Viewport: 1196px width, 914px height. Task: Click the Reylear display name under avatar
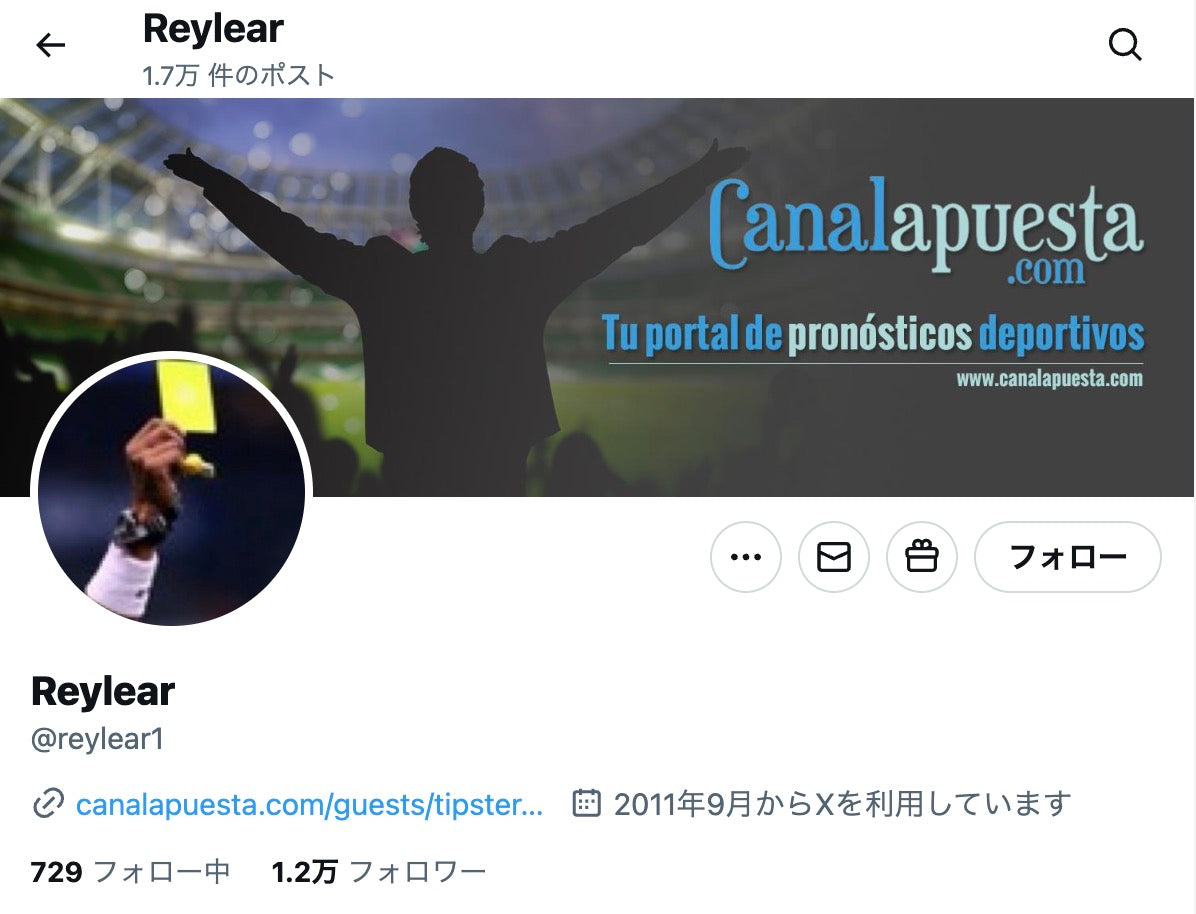coord(103,692)
